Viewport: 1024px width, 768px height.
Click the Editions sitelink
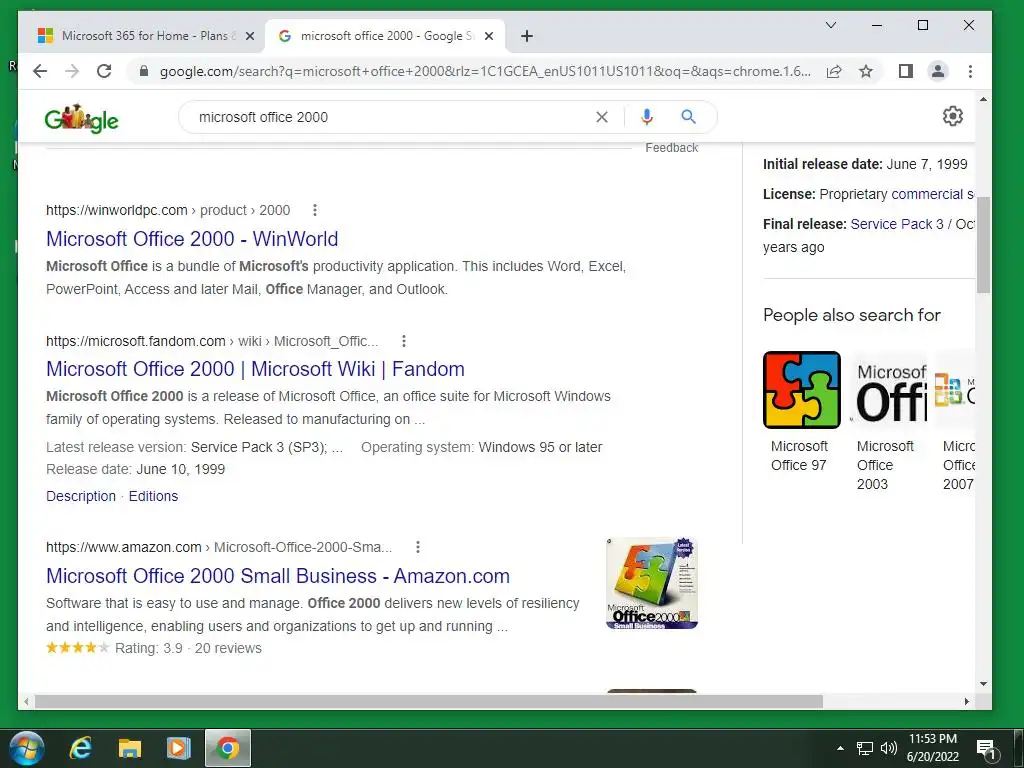point(153,496)
